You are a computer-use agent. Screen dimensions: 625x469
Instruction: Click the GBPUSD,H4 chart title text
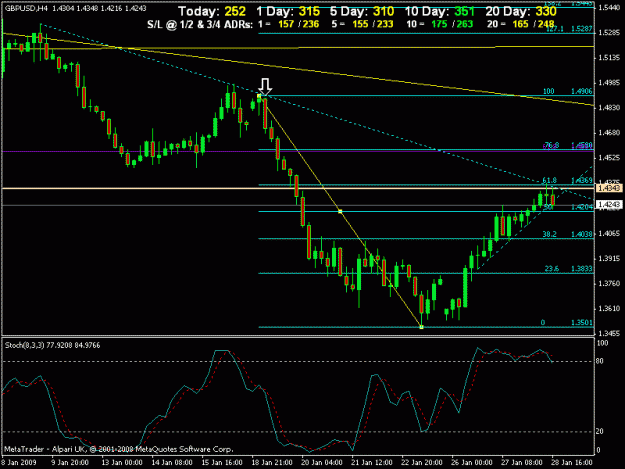click(26, 8)
